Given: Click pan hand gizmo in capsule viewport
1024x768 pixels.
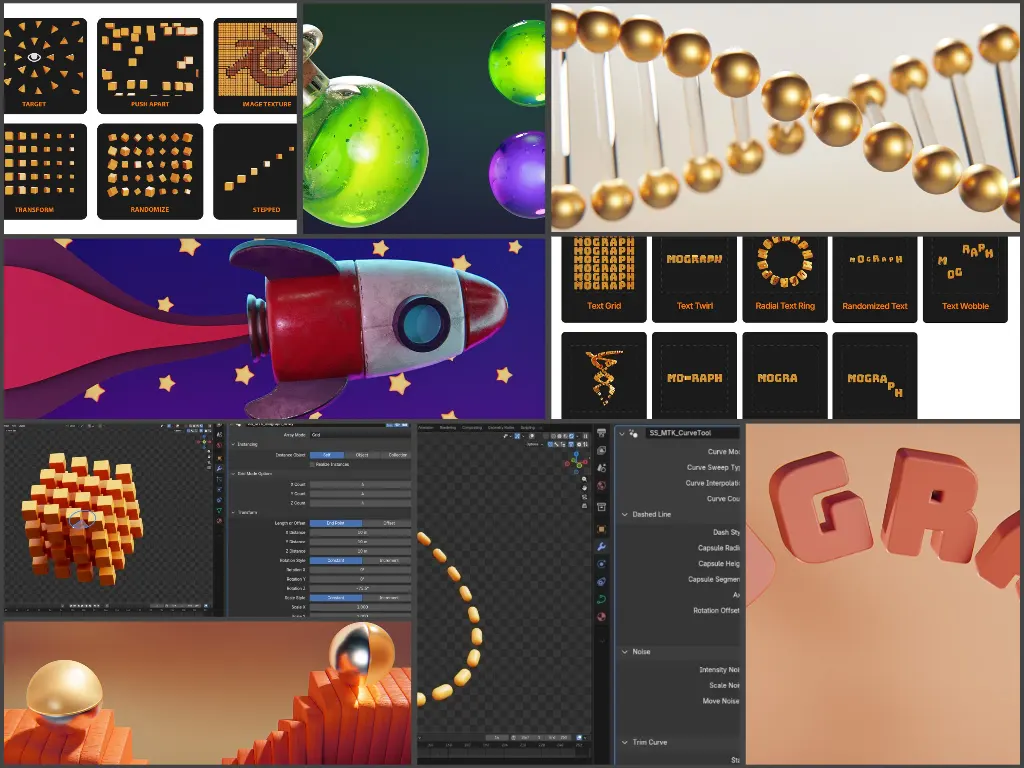Looking at the screenshot, I should pyautogui.click(x=584, y=488).
